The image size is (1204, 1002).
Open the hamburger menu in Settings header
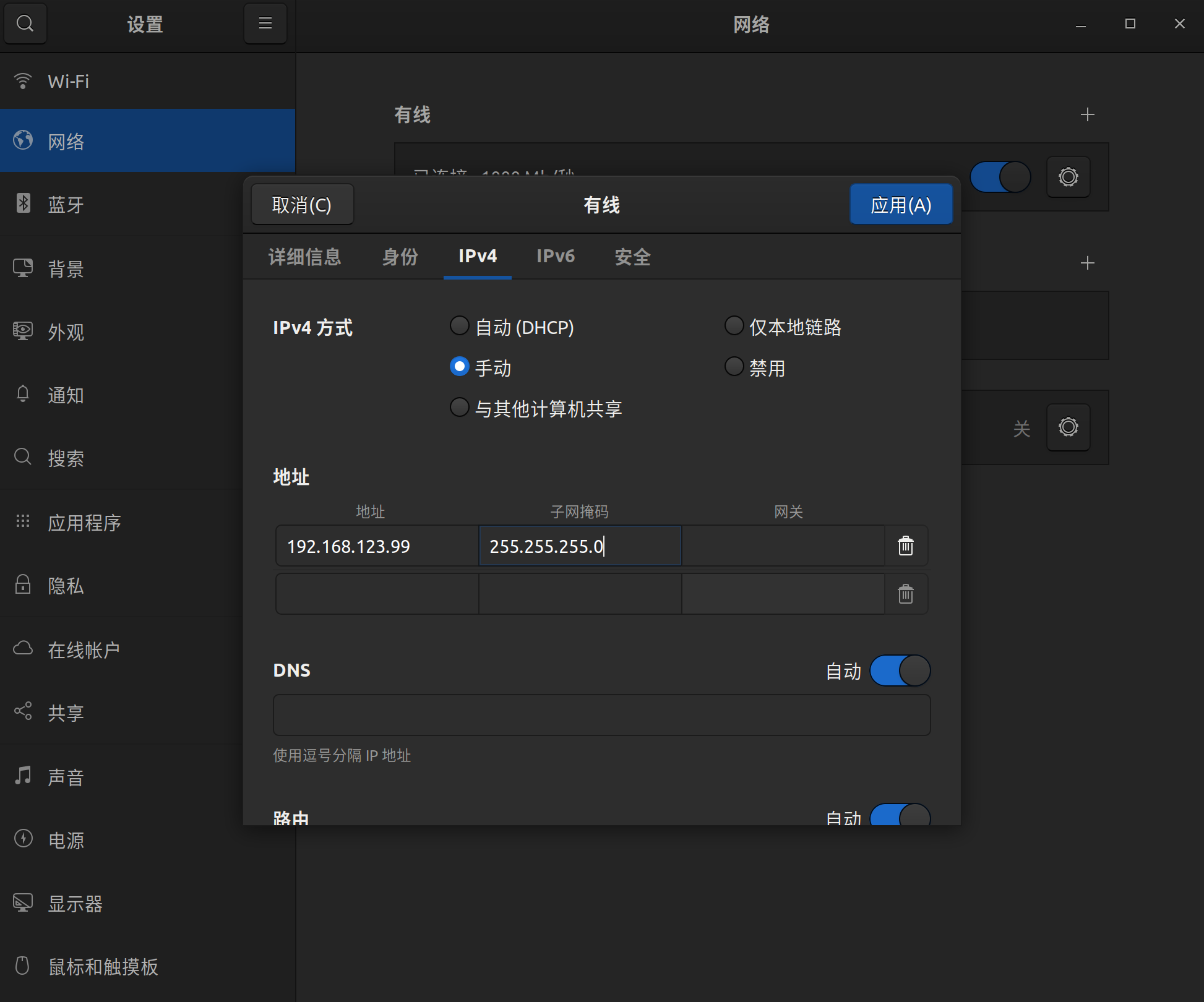pos(265,24)
